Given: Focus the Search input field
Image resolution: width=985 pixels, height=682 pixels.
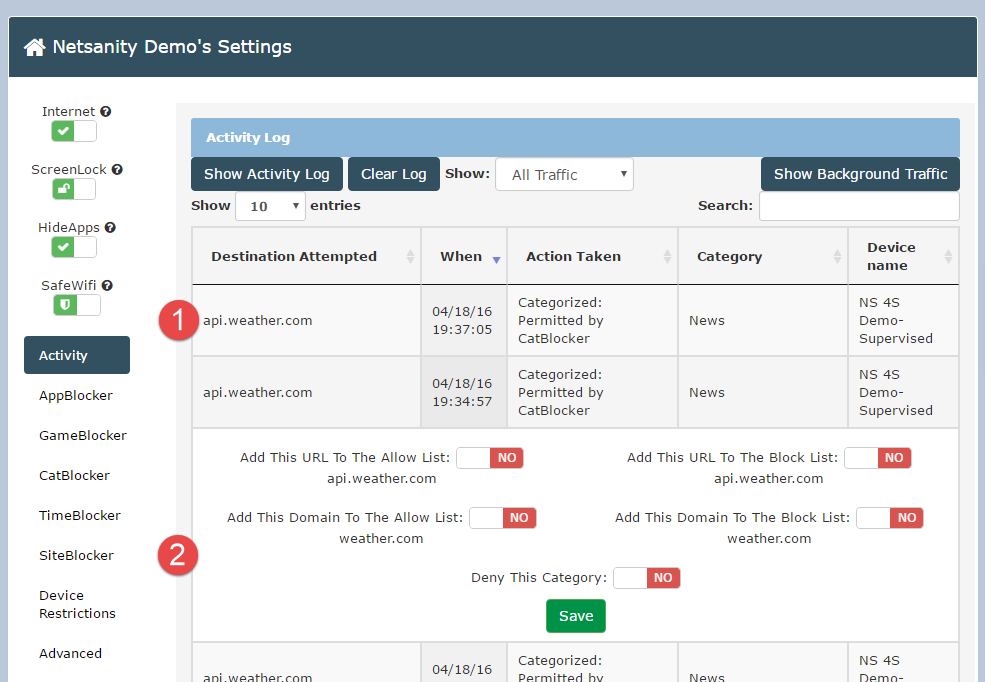Looking at the screenshot, I should click(x=859, y=206).
